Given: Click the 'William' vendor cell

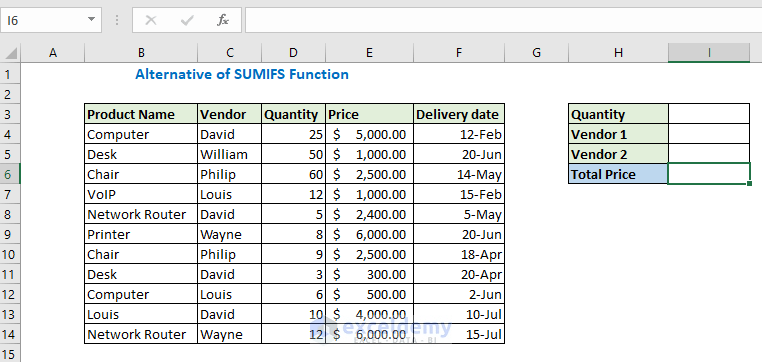Looking at the screenshot, I should (229, 154).
